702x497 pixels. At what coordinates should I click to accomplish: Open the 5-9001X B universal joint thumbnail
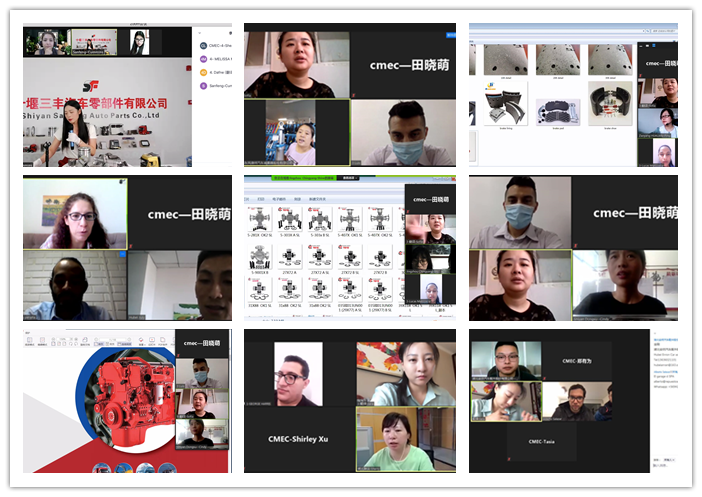point(260,257)
